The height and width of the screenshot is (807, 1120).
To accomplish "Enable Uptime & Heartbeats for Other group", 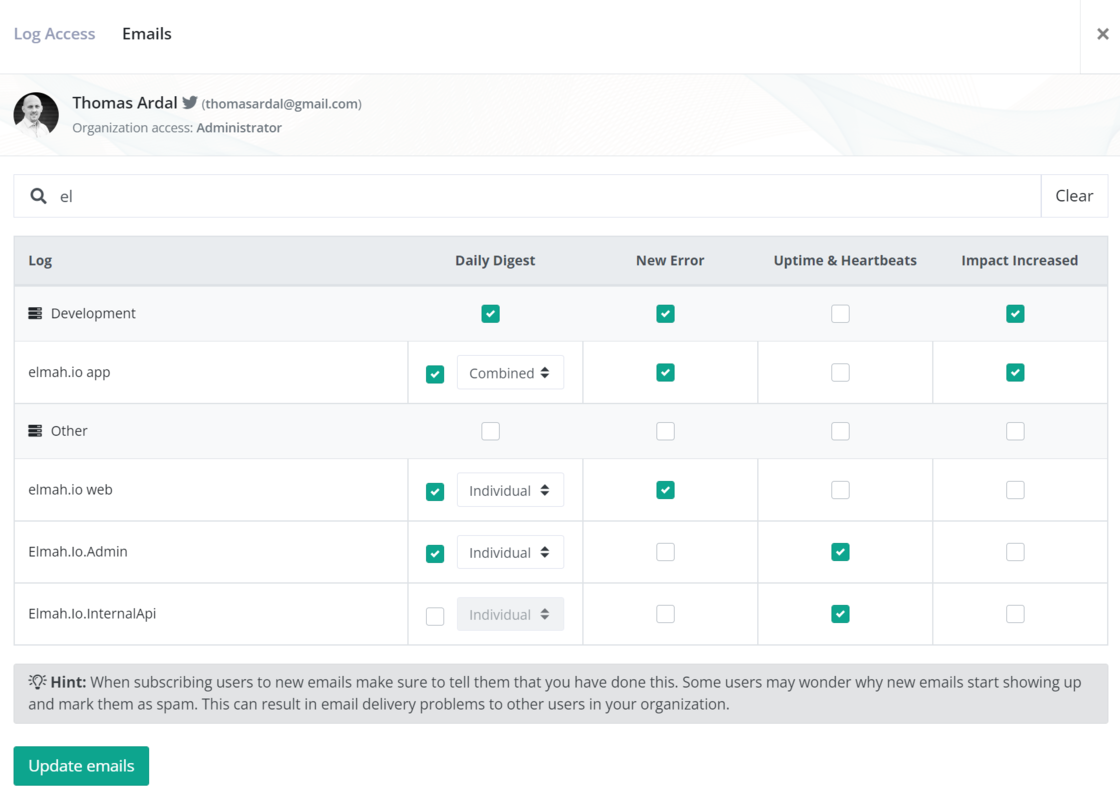I will (x=840, y=431).
